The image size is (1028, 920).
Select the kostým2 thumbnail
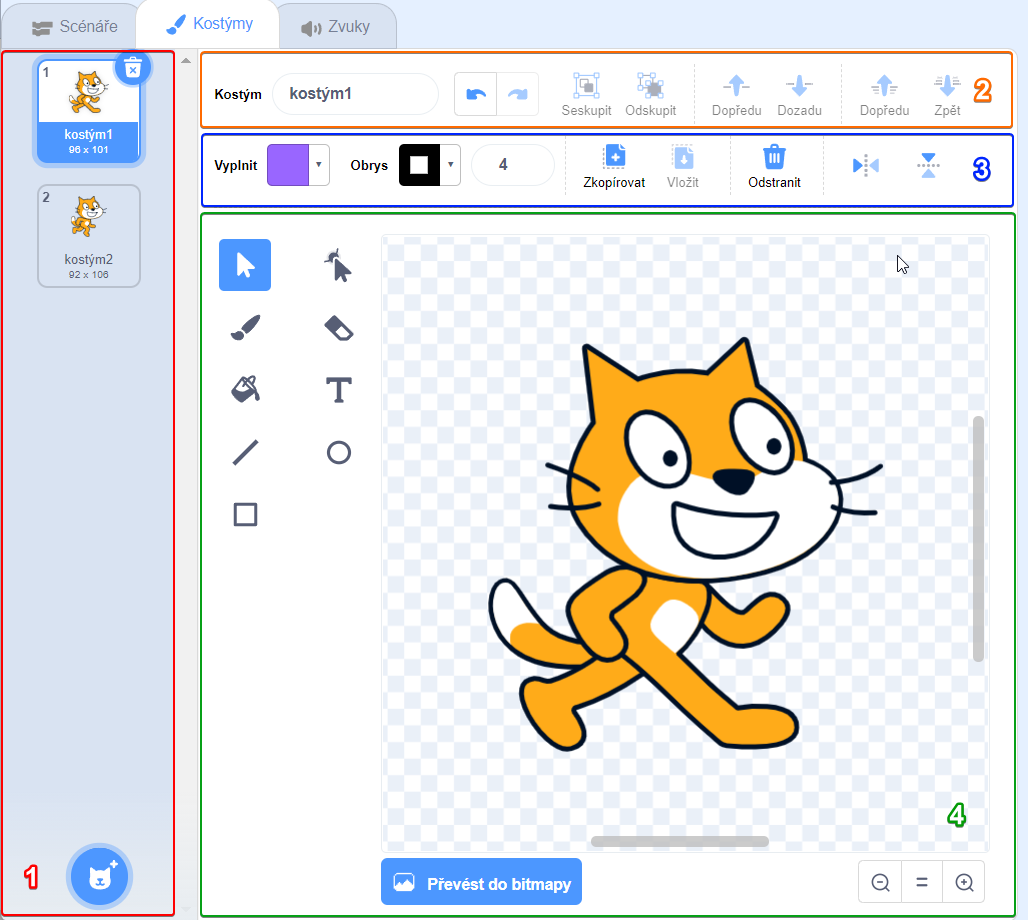[x=89, y=235]
